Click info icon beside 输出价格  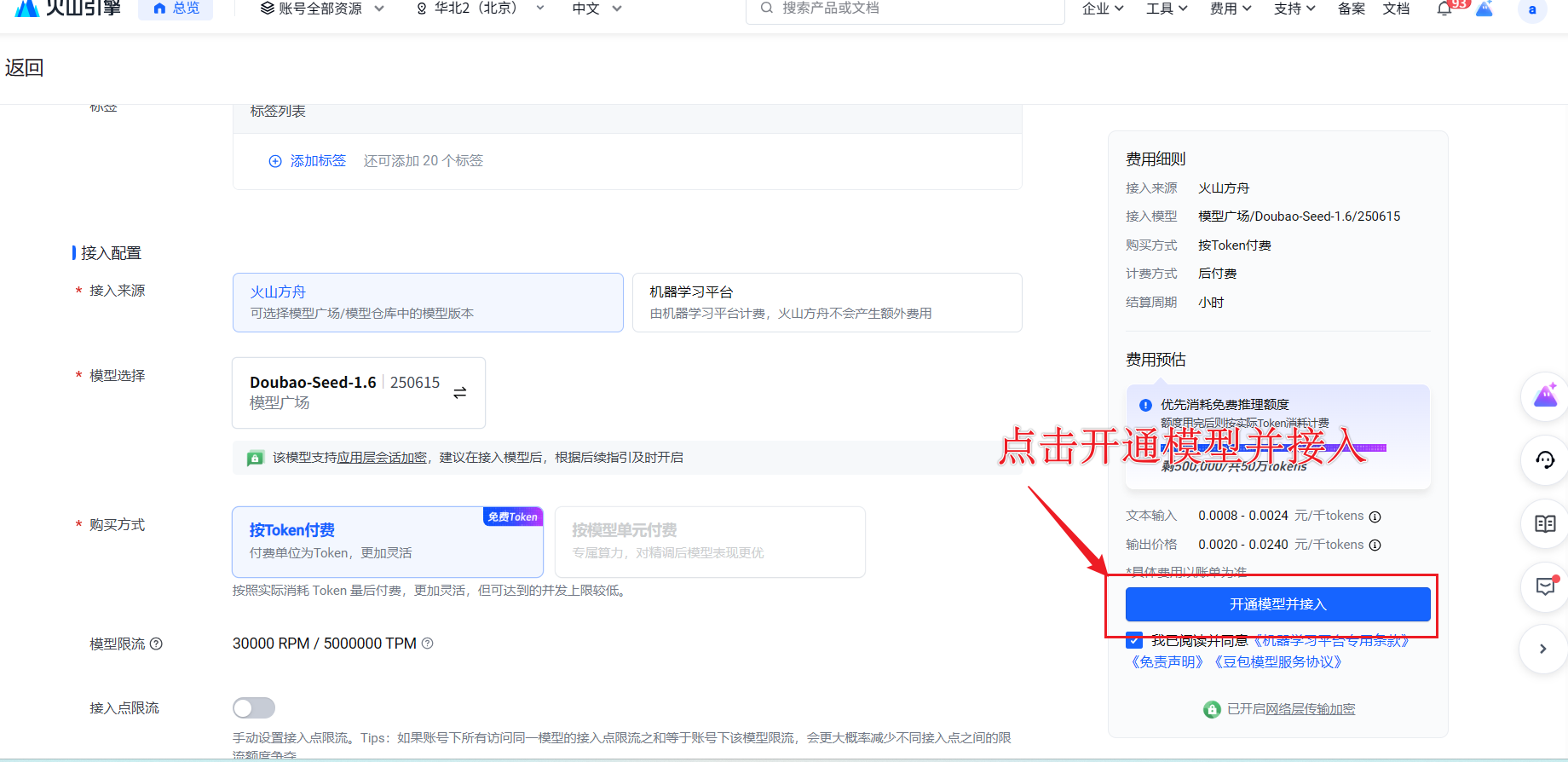pos(1375,546)
